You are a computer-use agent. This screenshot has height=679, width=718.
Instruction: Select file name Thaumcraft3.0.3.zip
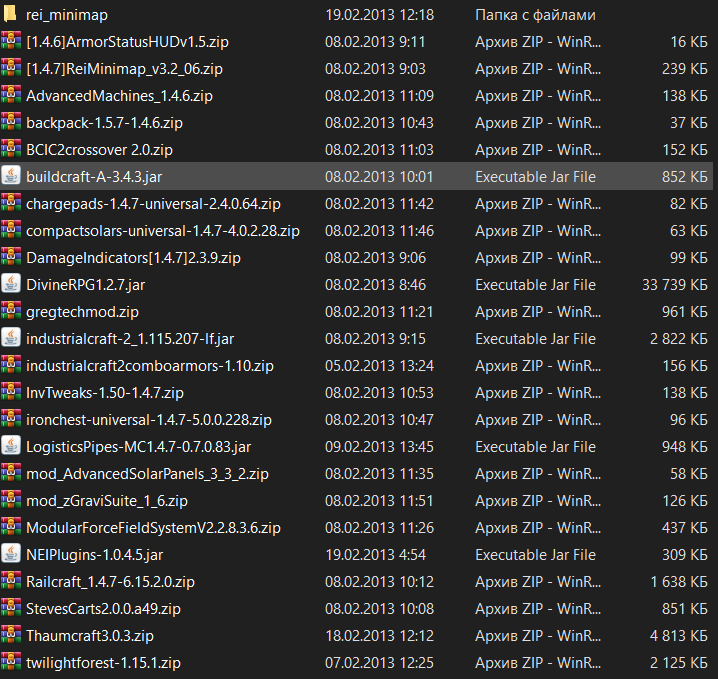pyautogui.click(x=90, y=636)
